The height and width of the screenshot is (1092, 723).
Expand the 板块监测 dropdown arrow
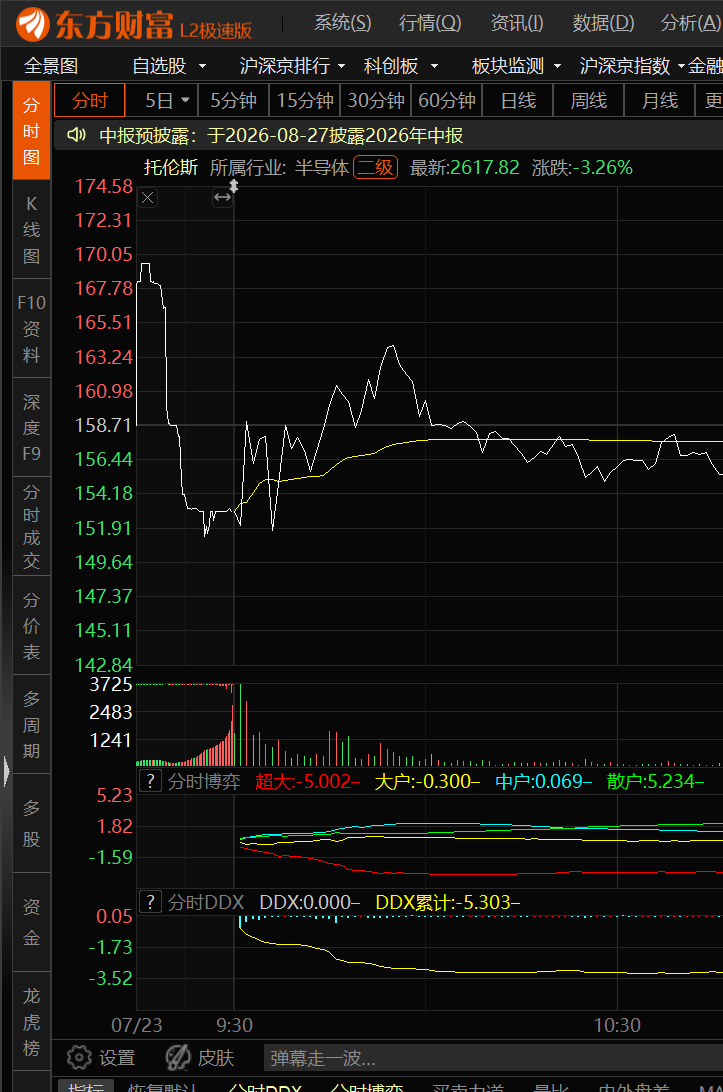pyautogui.click(x=557, y=67)
